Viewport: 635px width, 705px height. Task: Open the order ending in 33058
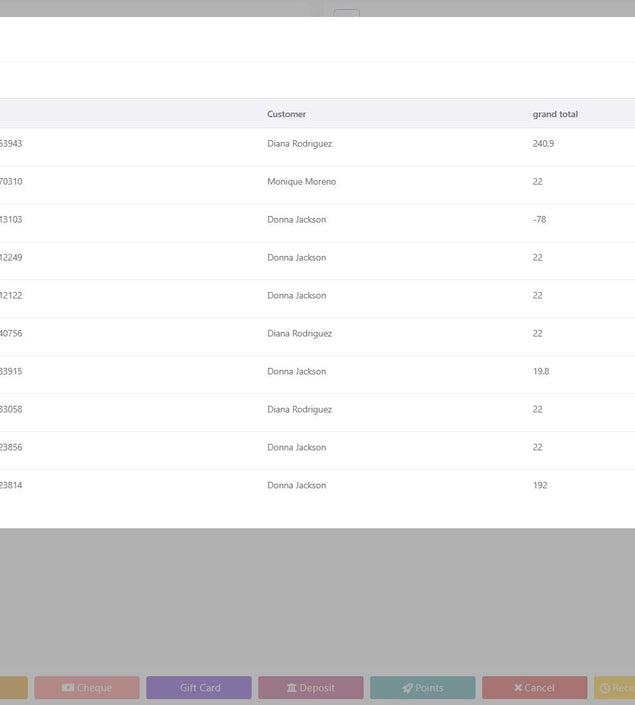[x=11, y=410]
